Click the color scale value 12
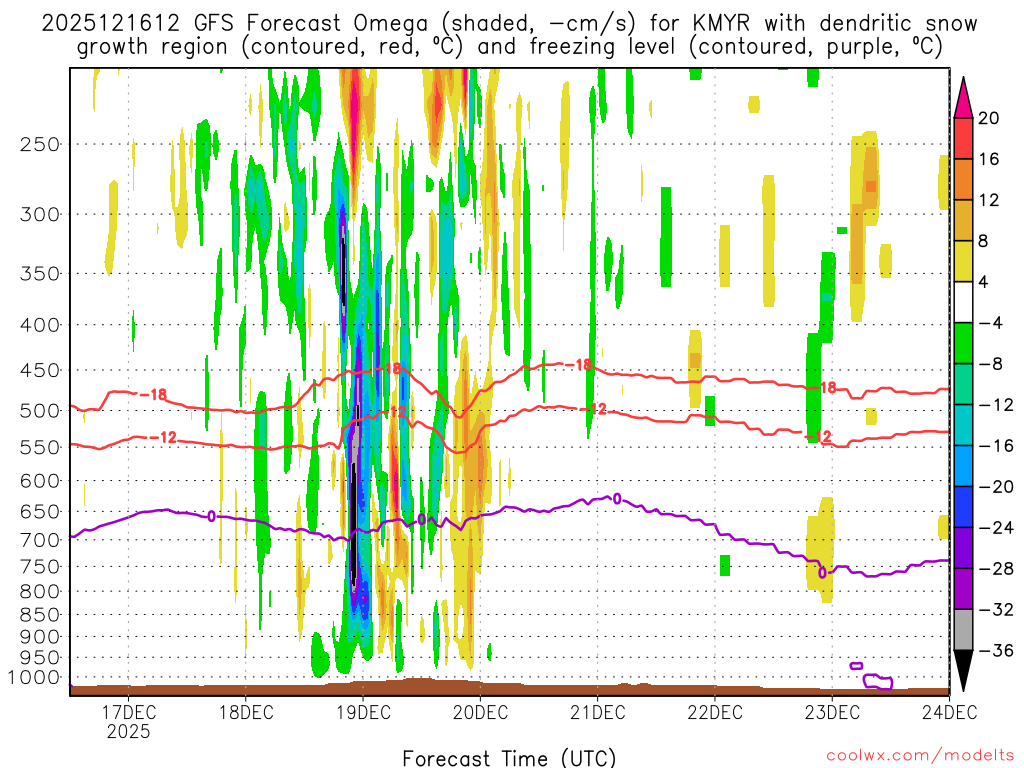This screenshot has width=1024, height=768. [x=989, y=200]
